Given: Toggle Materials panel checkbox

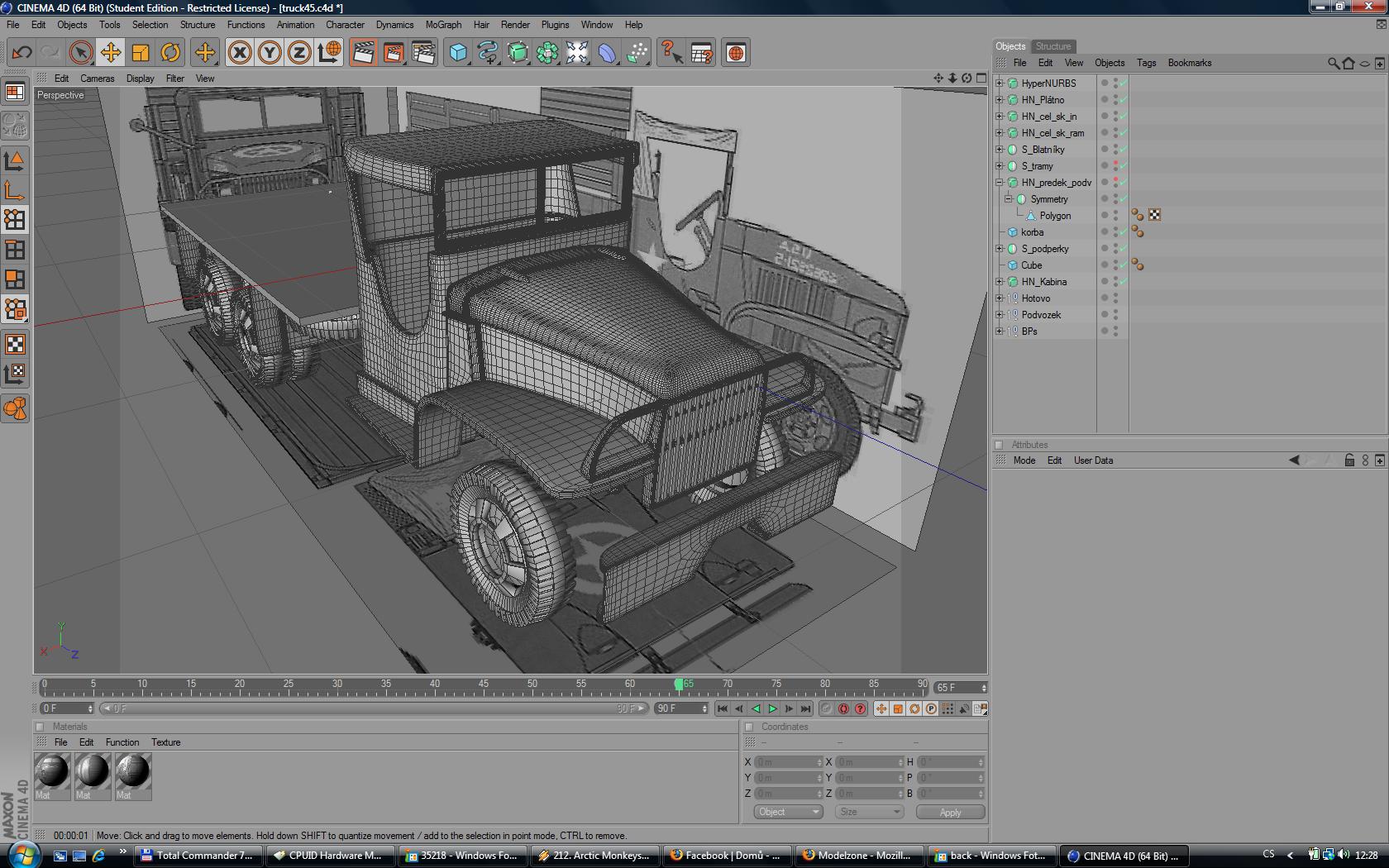Looking at the screenshot, I should pos(40,727).
